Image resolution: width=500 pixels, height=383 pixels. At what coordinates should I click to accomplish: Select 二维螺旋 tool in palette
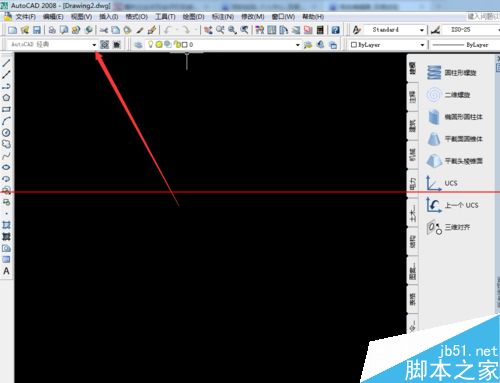448,95
